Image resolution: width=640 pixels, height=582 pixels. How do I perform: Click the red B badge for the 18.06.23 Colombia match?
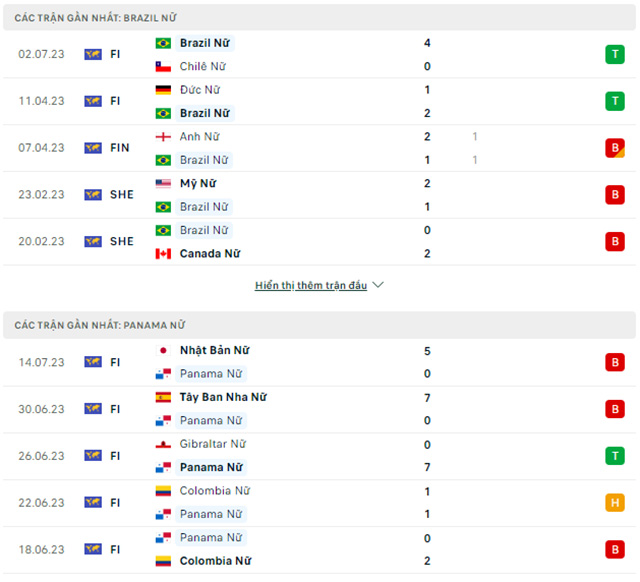point(615,549)
